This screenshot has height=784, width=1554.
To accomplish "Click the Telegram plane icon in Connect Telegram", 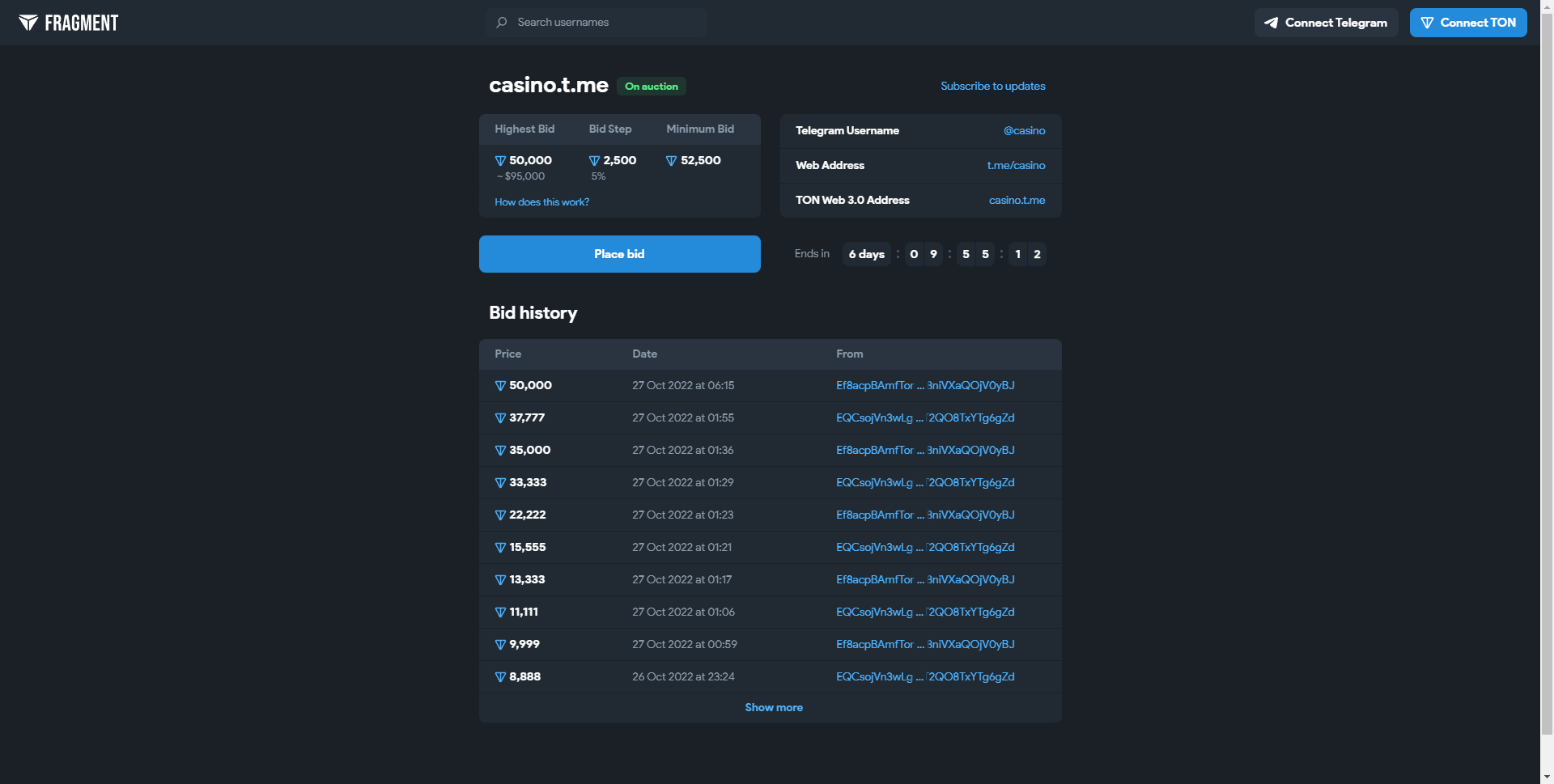I will click(1272, 23).
